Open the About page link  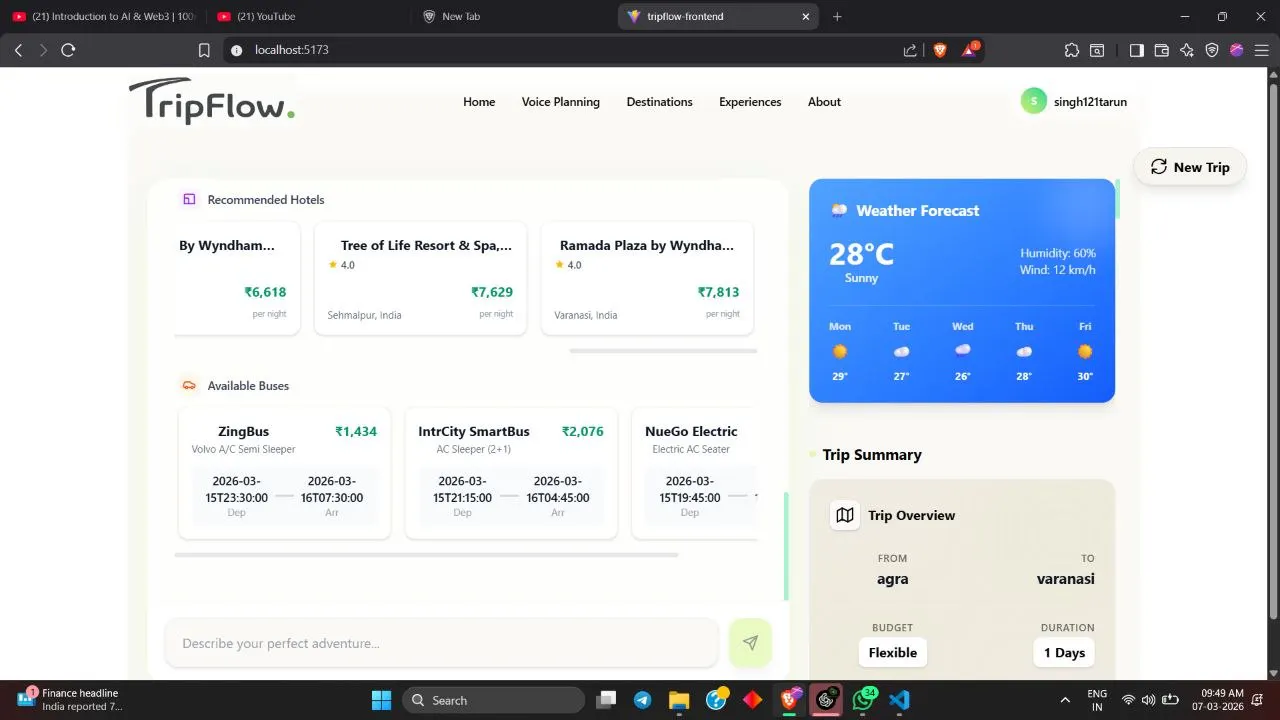(x=824, y=102)
